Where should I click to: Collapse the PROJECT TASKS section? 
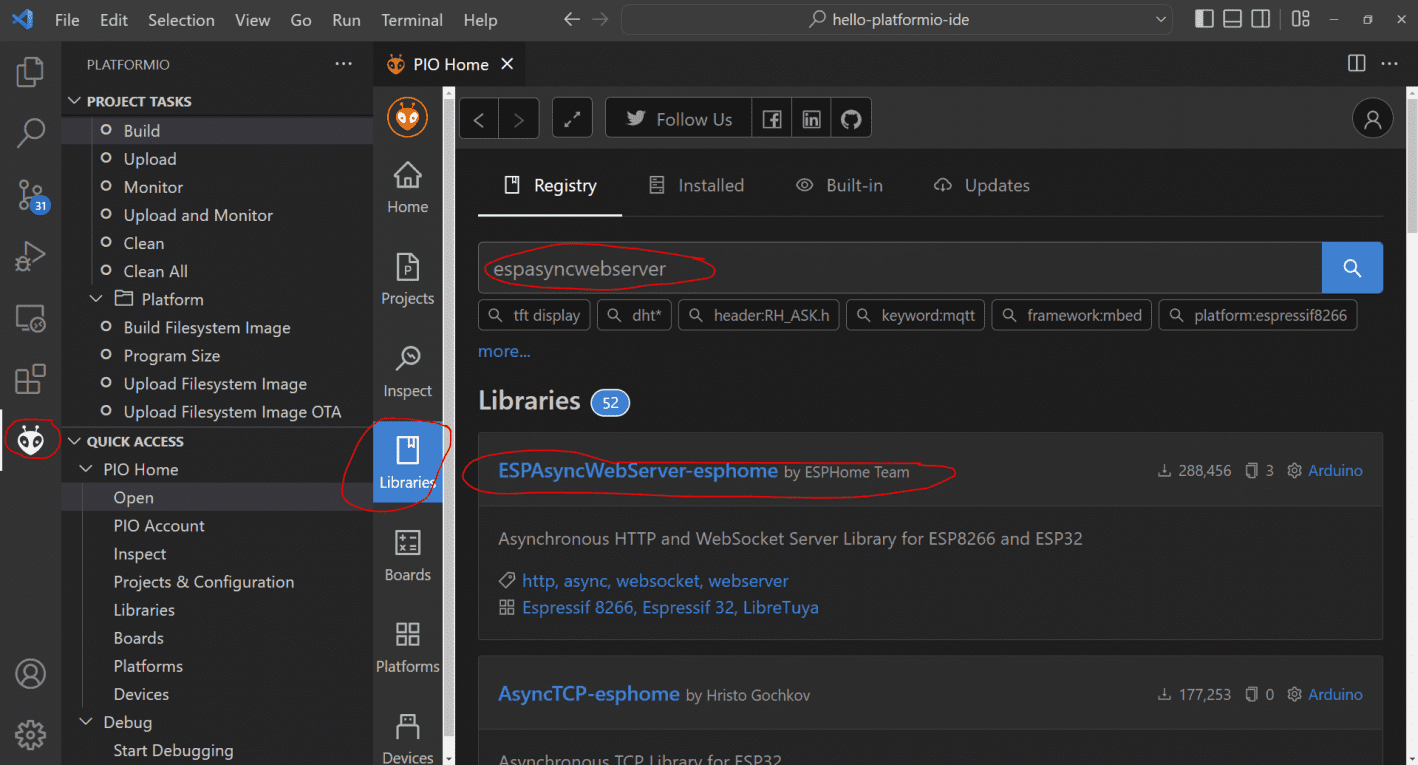(x=74, y=101)
